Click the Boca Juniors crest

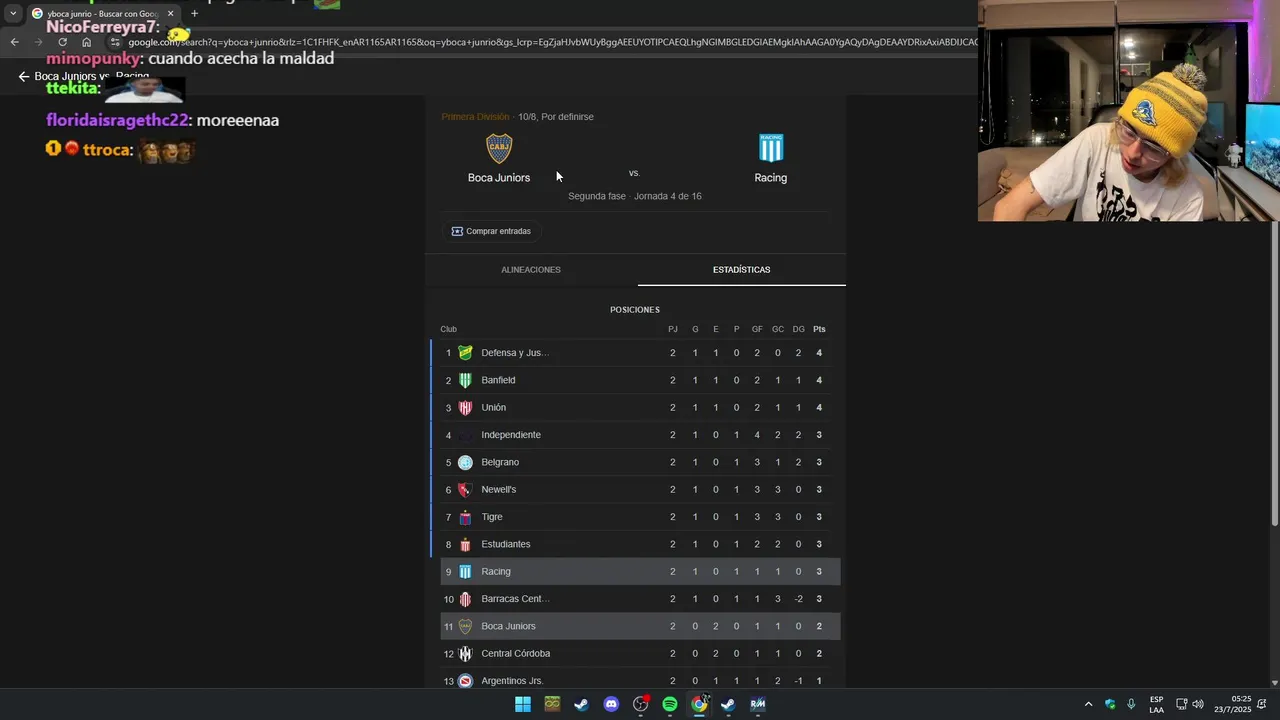click(499, 148)
